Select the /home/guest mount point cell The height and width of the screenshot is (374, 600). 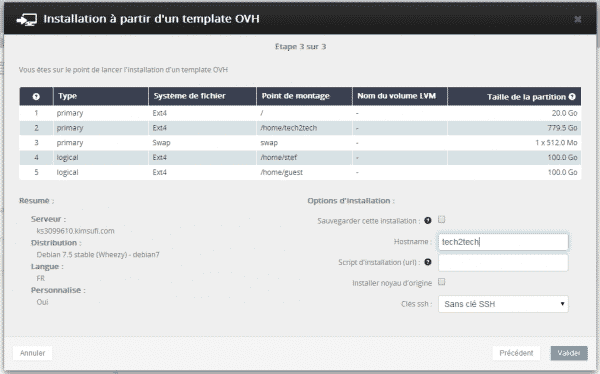[x=281, y=172]
